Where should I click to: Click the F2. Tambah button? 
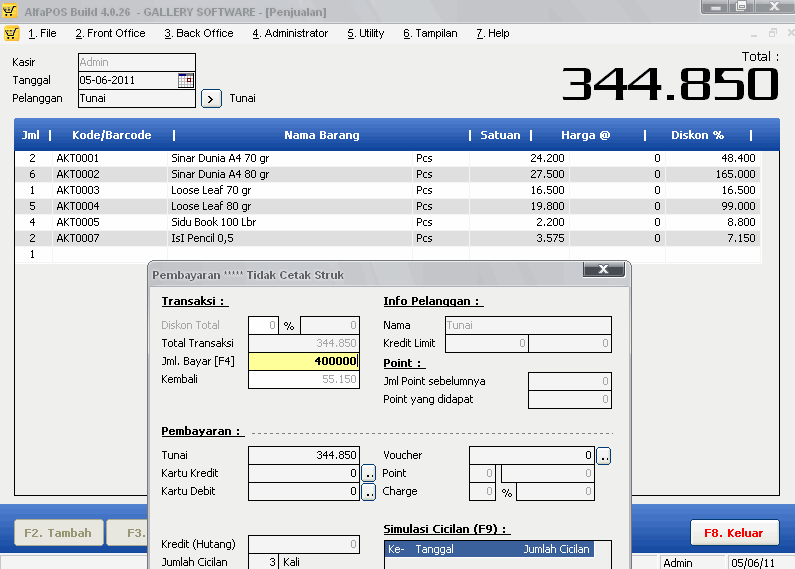point(59,532)
